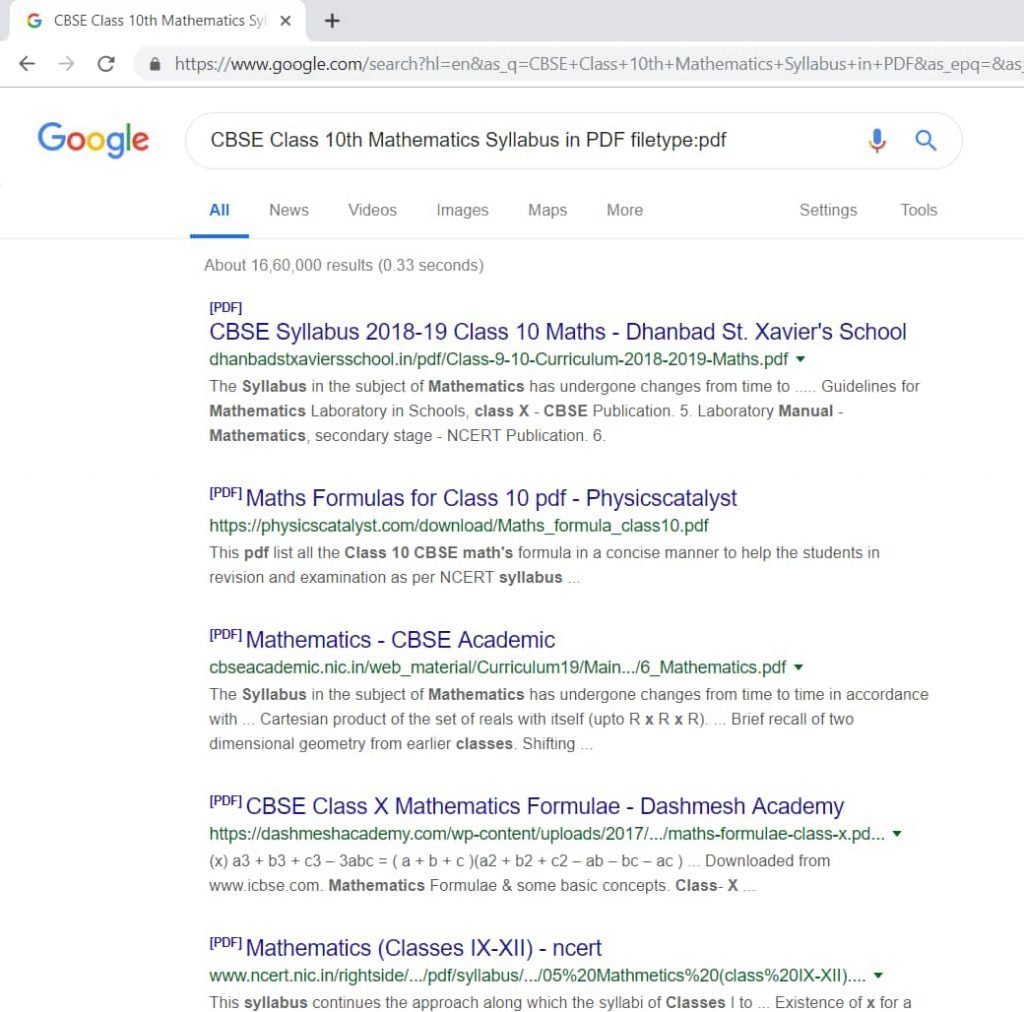Image resolution: width=1024 pixels, height=1012 pixels.
Task: Click [PDF] tag before Maths Formulas result
Action: 225,493
